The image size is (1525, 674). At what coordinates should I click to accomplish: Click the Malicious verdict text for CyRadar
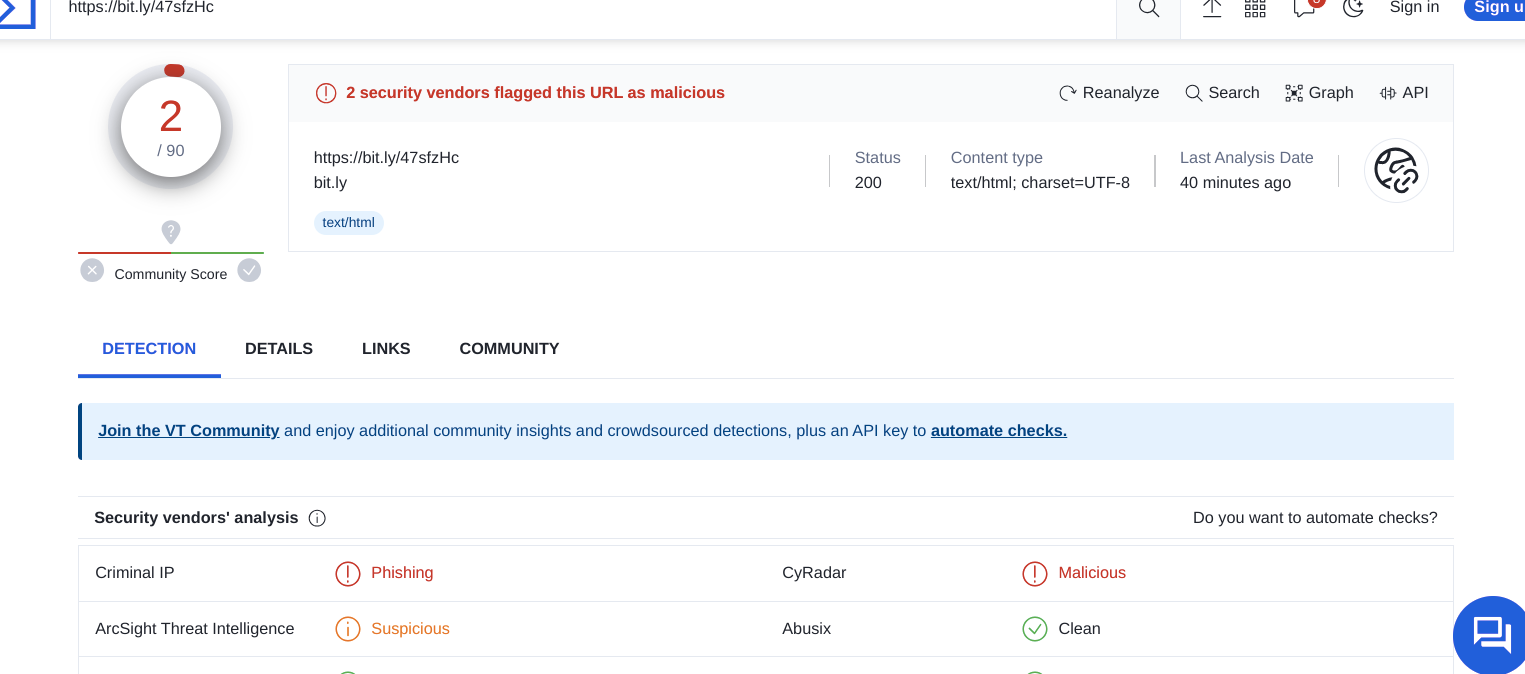(1092, 573)
